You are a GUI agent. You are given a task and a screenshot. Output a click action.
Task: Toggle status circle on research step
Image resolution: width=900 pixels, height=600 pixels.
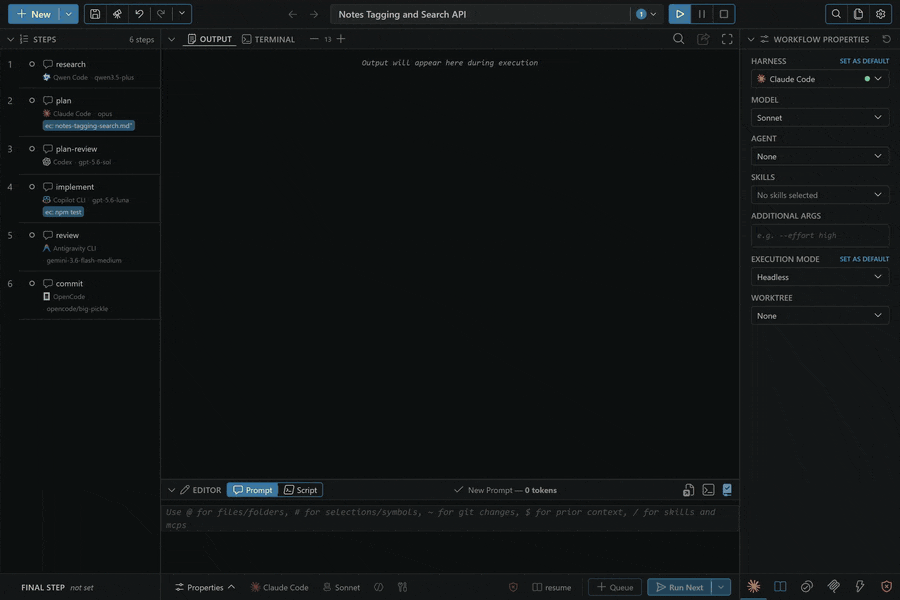[32, 64]
